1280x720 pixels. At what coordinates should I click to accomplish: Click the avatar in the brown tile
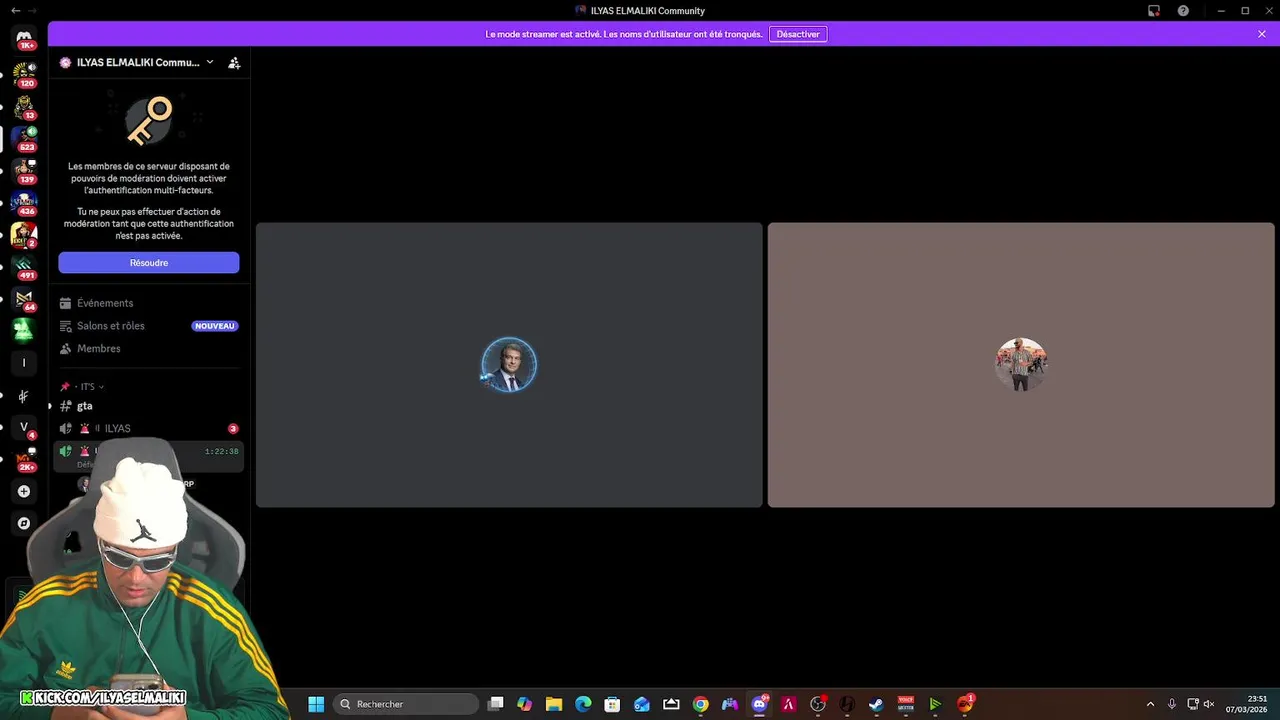coord(1021,364)
